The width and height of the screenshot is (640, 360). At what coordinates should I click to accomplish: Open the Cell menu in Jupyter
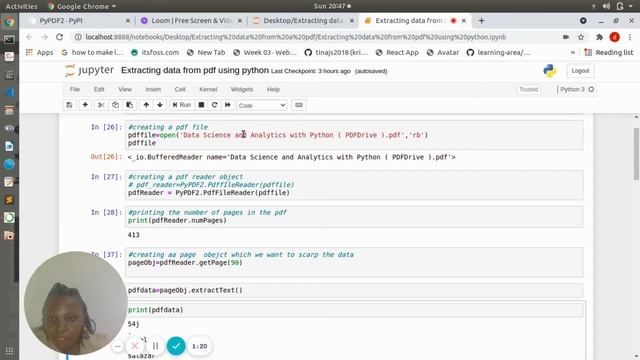click(x=180, y=89)
